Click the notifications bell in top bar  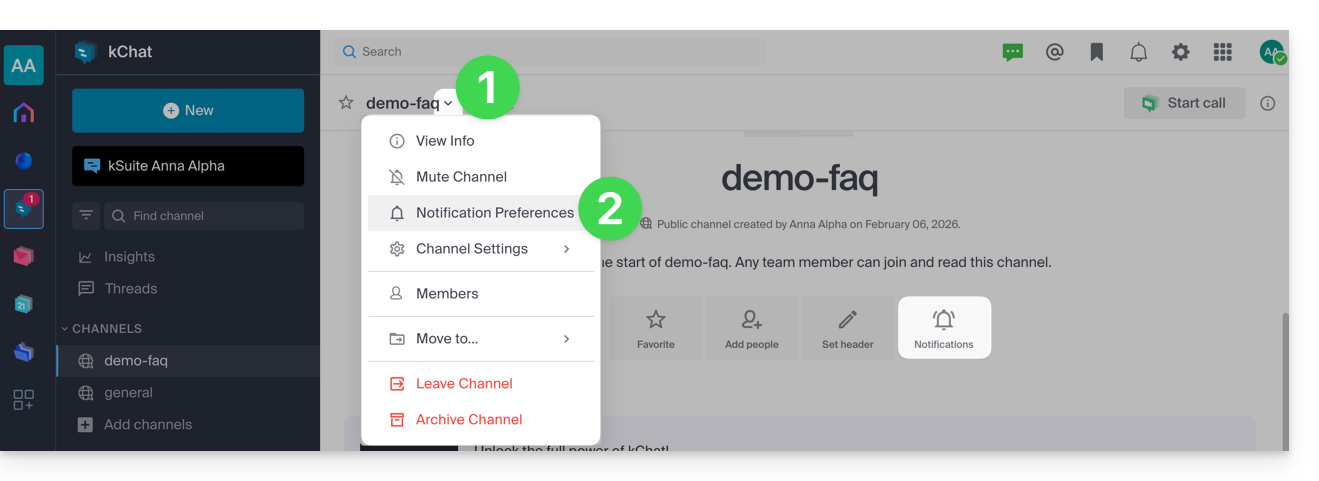click(x=1138, y=52)
